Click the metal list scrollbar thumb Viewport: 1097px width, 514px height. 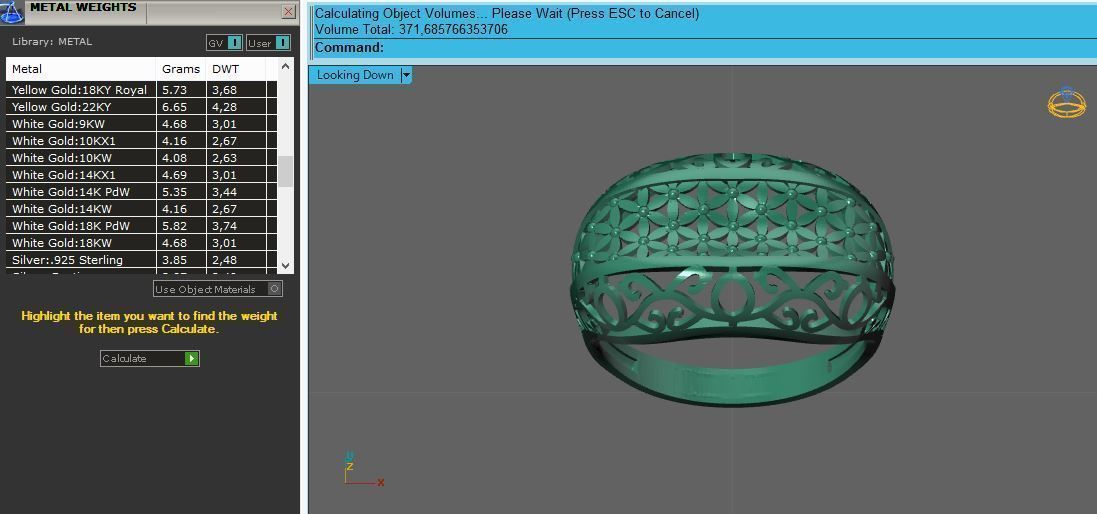[x=285, y=171]
